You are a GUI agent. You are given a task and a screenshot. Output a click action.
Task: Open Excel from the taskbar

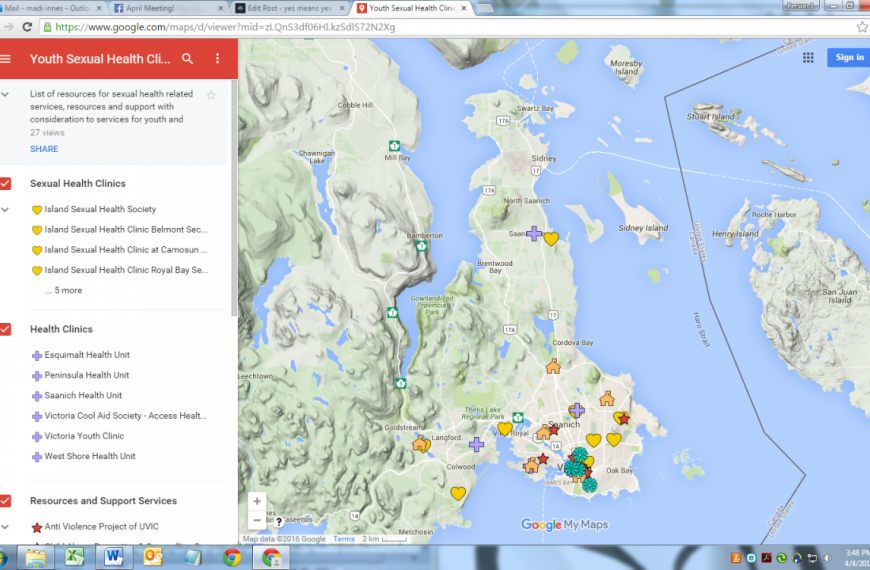click(x=74, y=557)
